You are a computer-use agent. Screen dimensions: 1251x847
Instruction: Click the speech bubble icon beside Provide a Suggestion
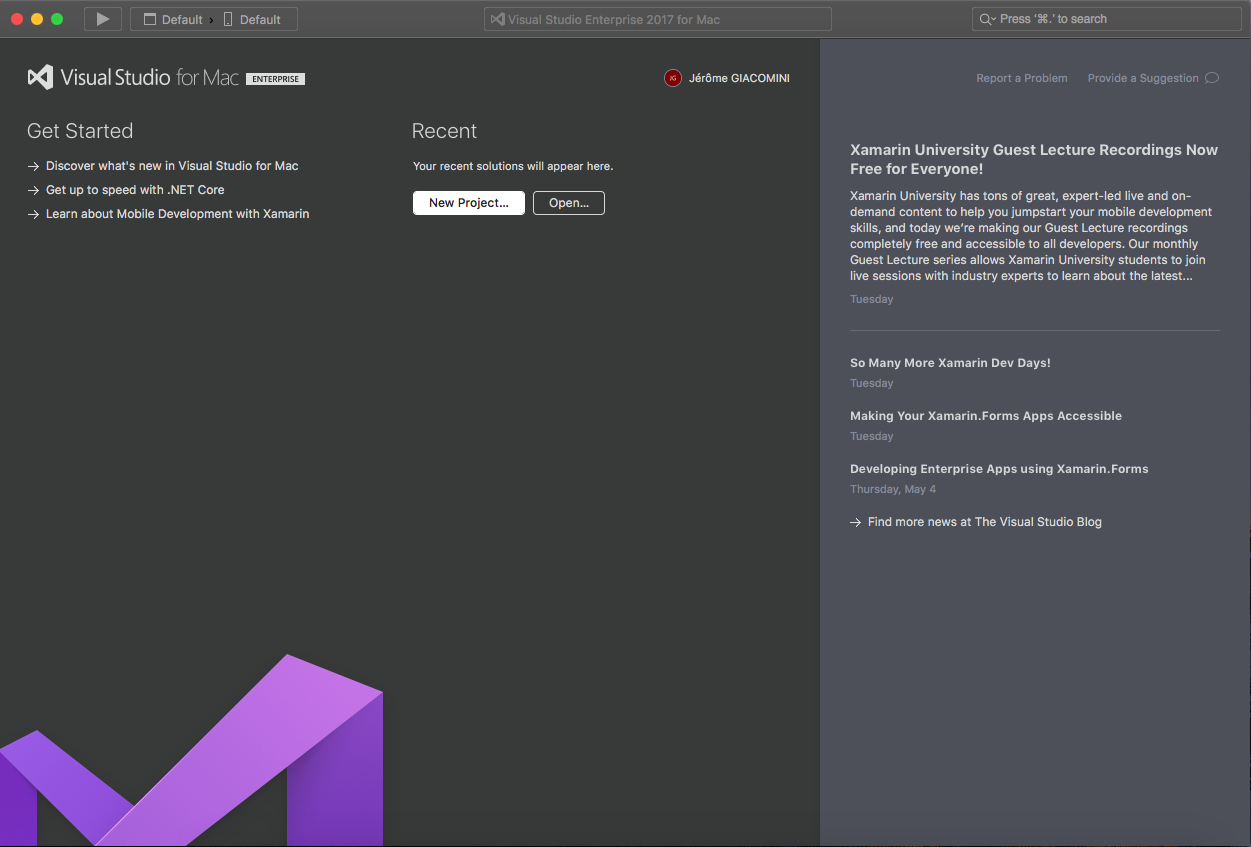tap(1212, 78)
